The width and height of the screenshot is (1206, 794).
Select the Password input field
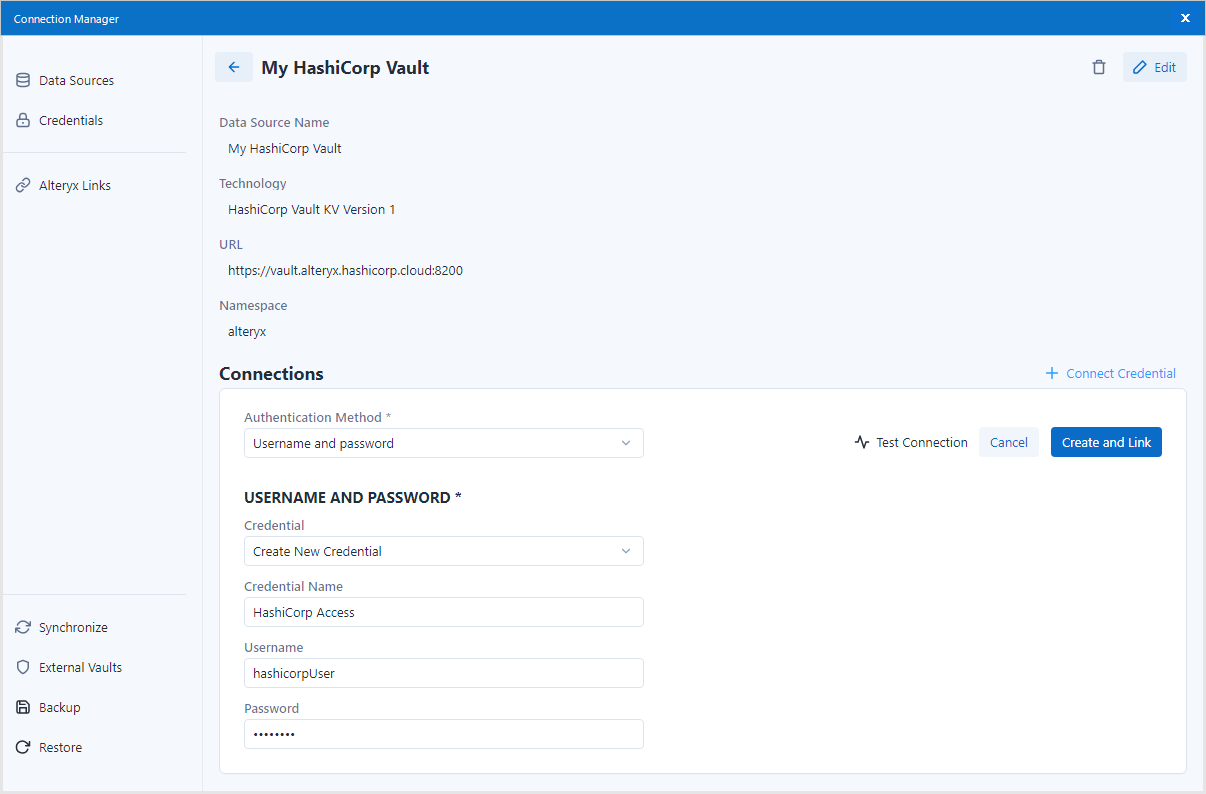point(443,734)
